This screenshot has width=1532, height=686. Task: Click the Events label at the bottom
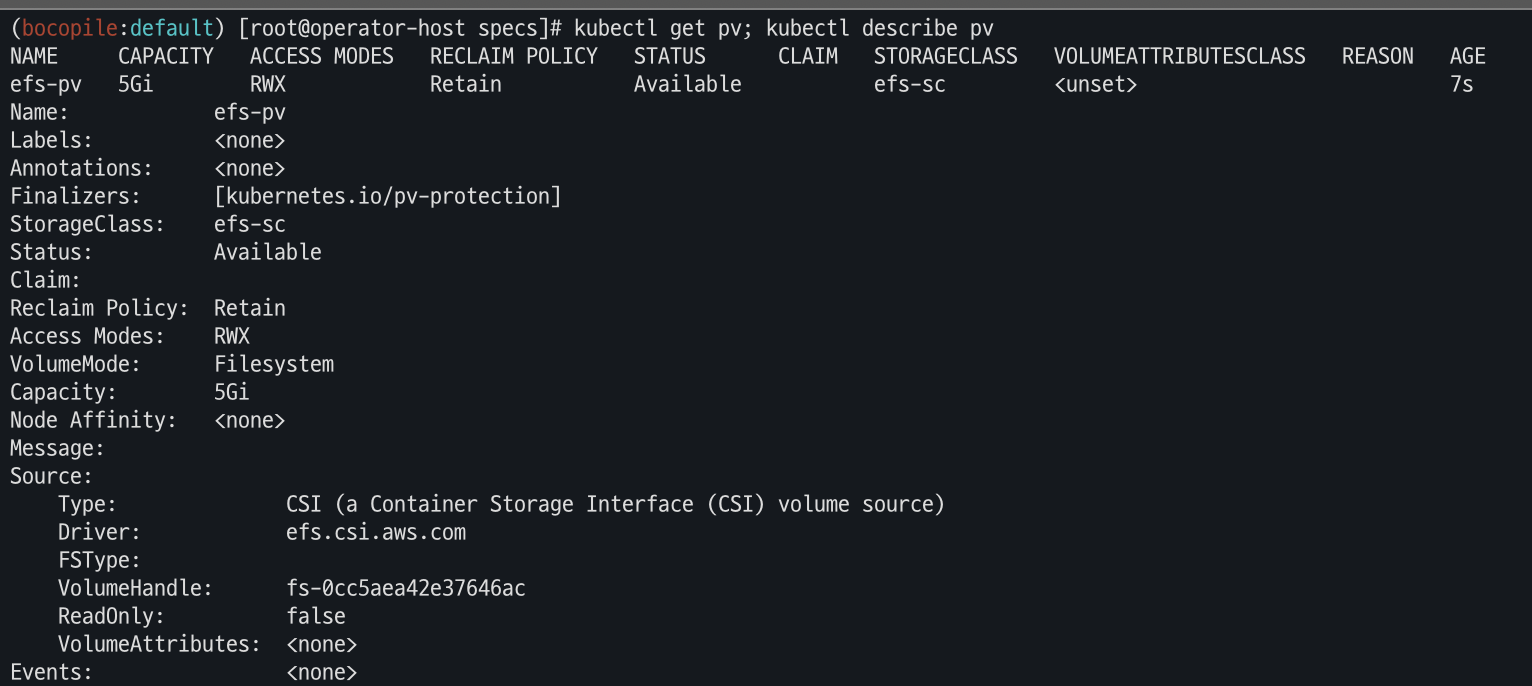click(x=51, y=672)
